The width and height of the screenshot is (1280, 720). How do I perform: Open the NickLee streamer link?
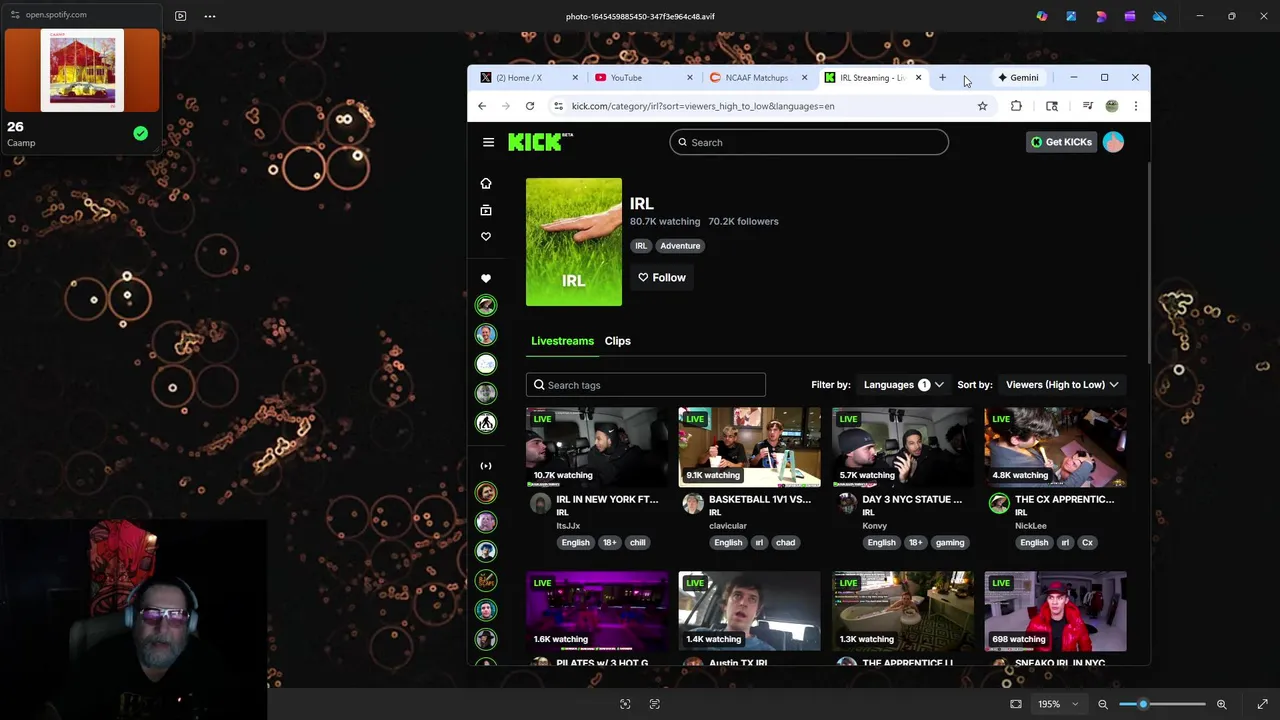tap(1031, 526)
